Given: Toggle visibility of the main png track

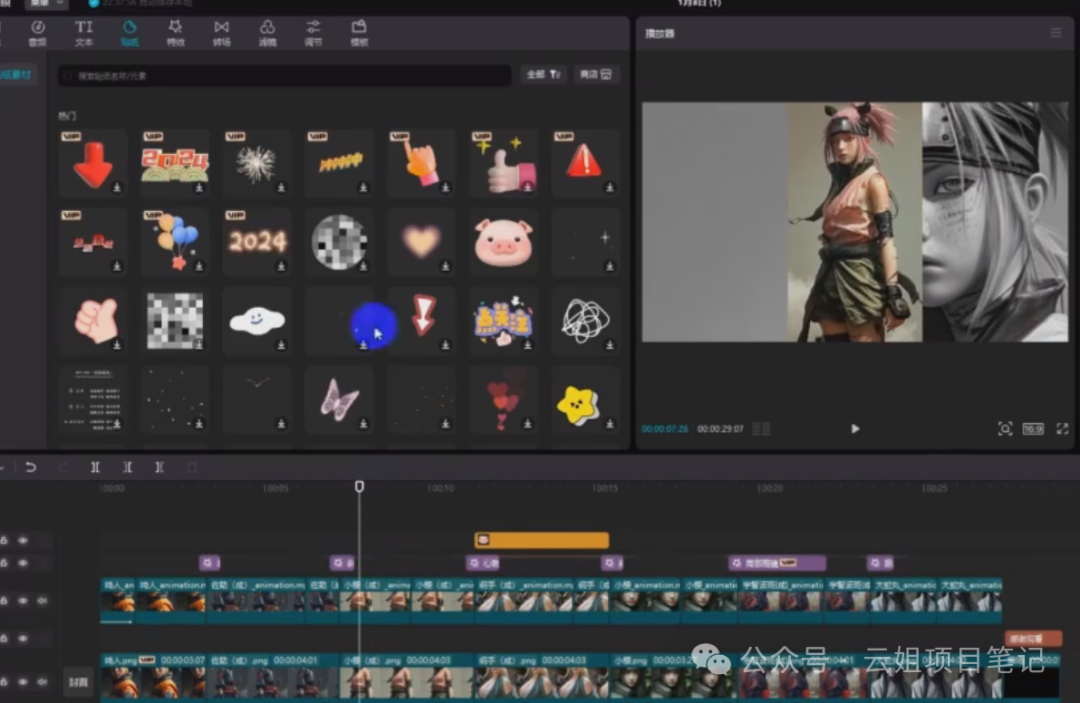Looking at the screenshot, I should [23, 681].
